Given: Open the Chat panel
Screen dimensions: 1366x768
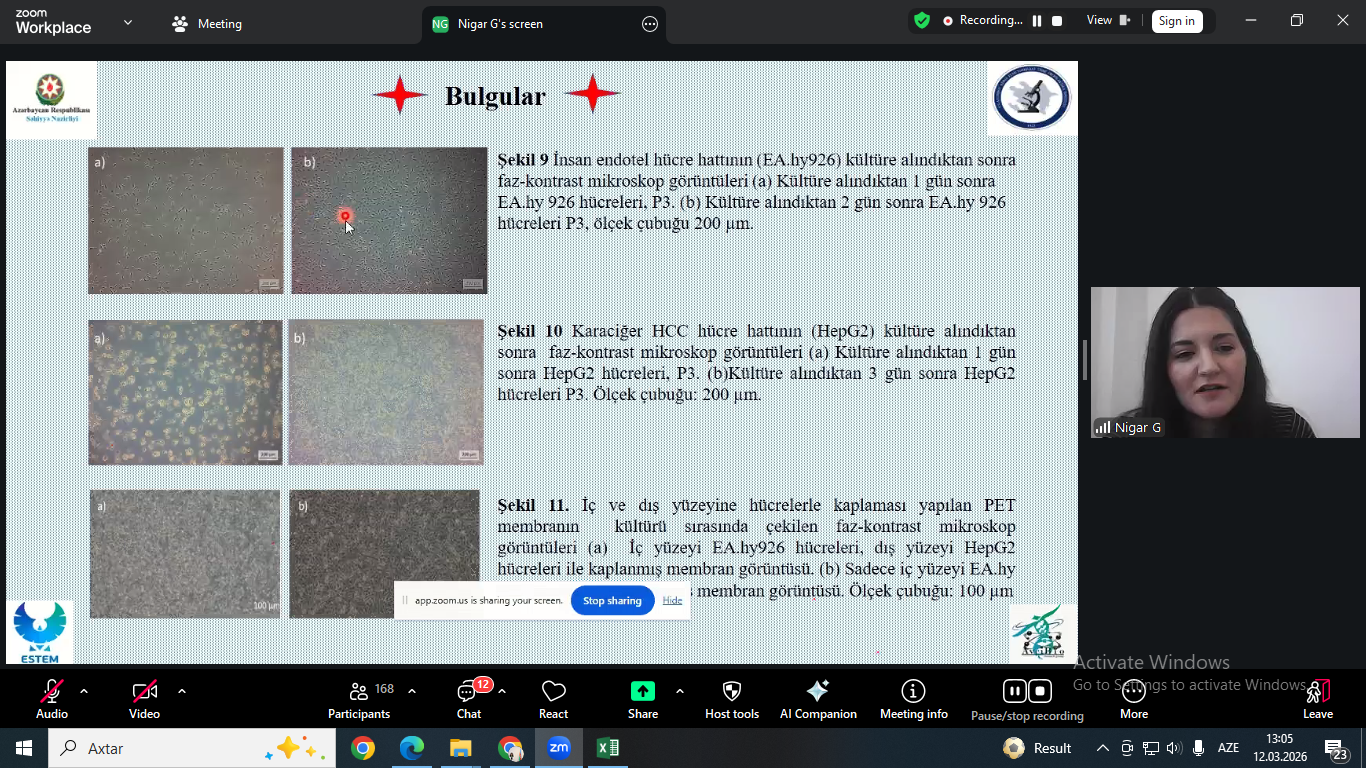Looking at the screenshot, I should click(x=468, y=699).
